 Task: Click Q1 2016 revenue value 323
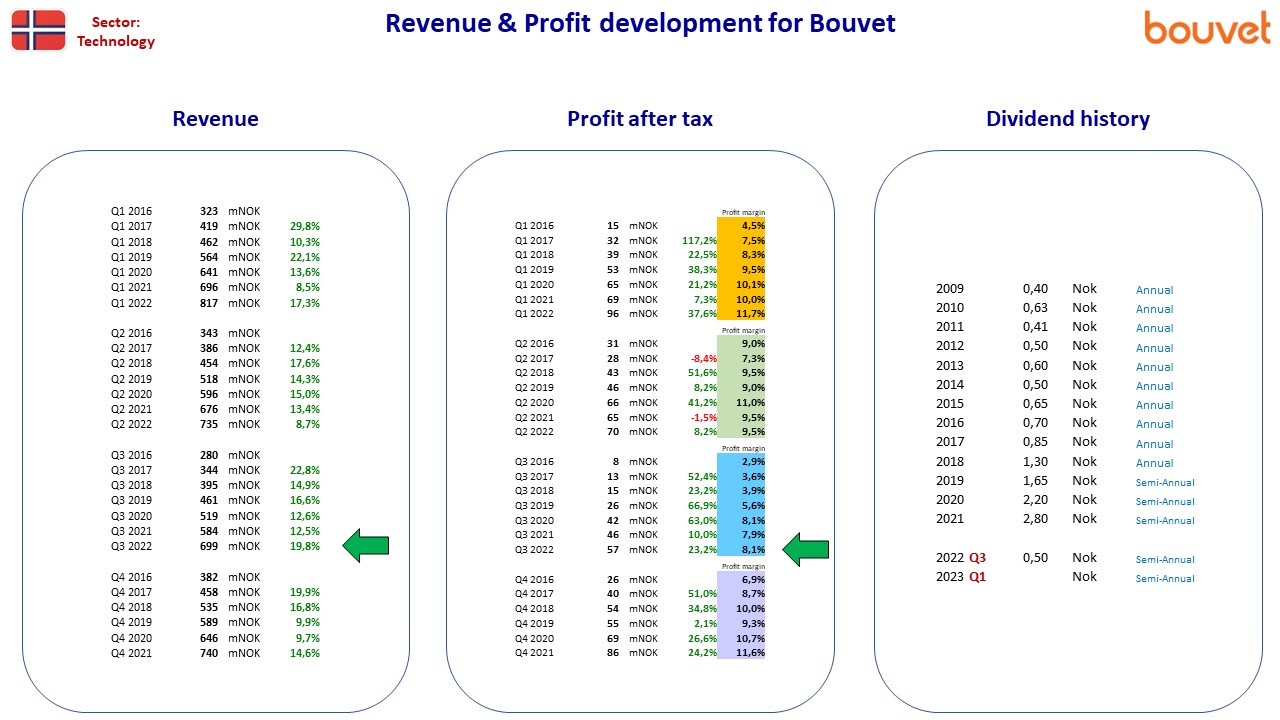tap(208, 211)
